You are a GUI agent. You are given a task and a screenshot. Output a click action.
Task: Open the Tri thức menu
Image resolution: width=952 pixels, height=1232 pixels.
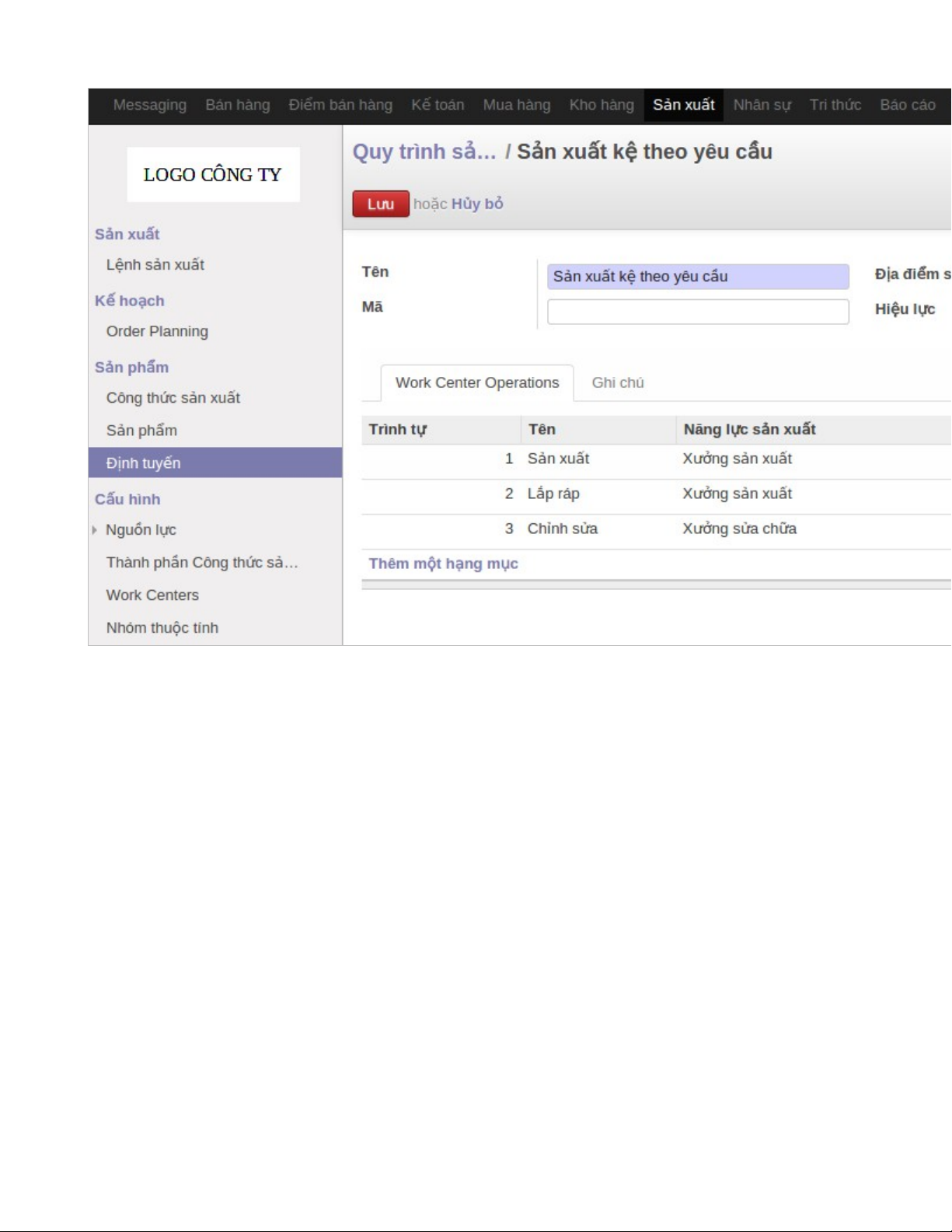point(835,105)
